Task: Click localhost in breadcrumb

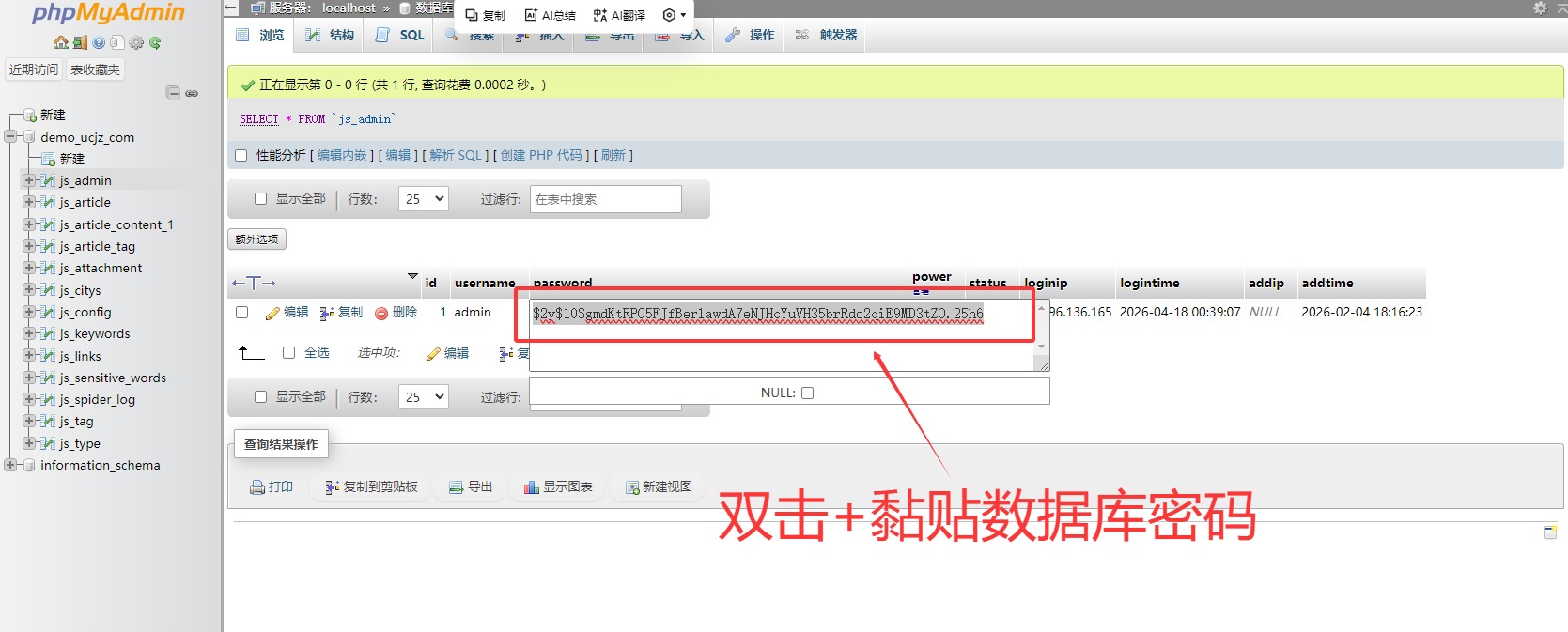Action: coord(349,8)
